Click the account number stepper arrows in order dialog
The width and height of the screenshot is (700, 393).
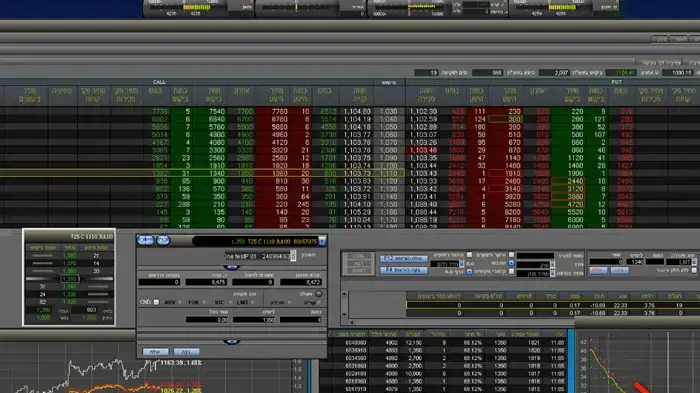pyautogui.click(x=293, y=256)
